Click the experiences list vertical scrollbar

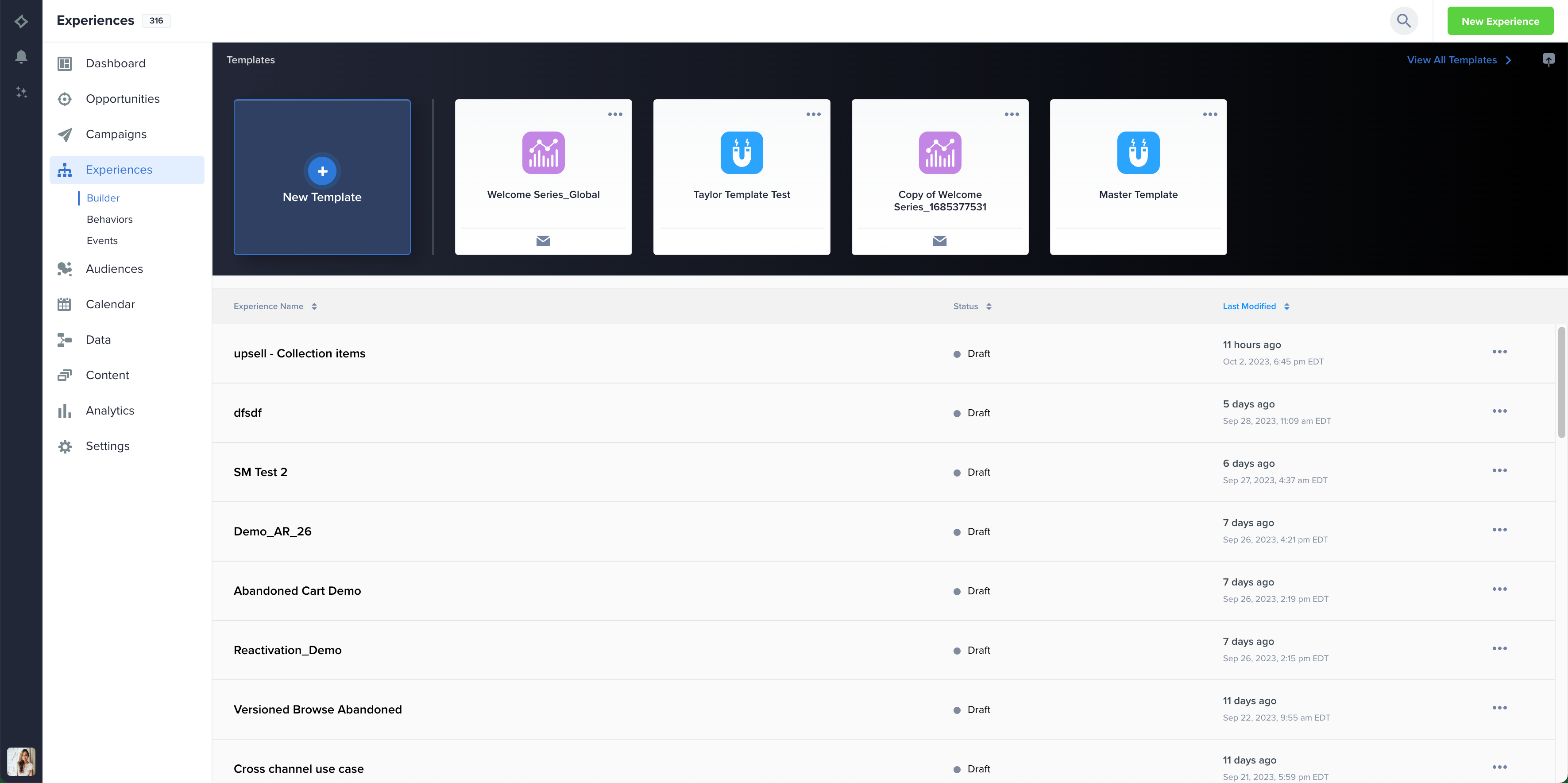(x=1561, y=382)
